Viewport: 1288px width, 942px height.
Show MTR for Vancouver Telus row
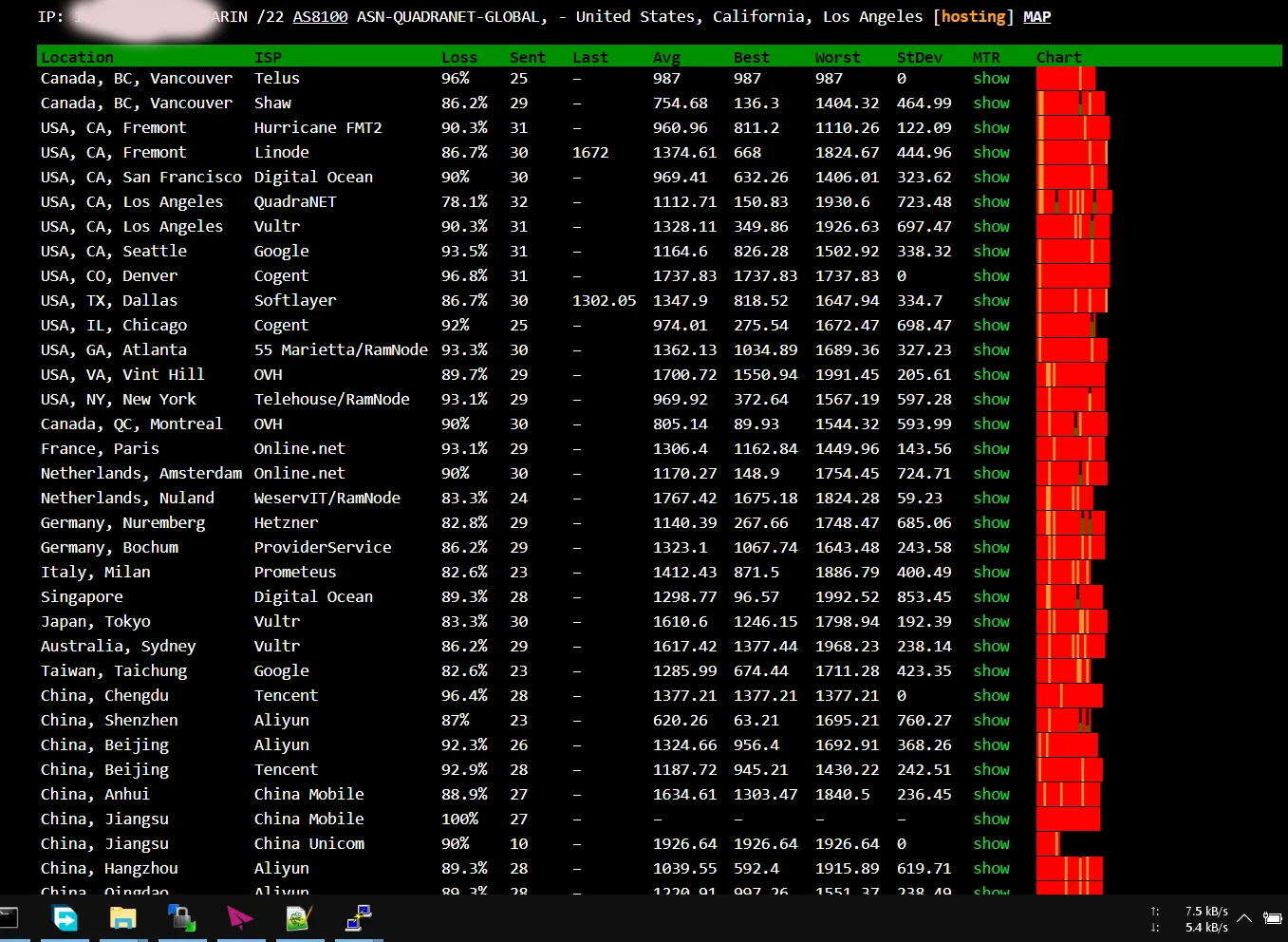991,79
